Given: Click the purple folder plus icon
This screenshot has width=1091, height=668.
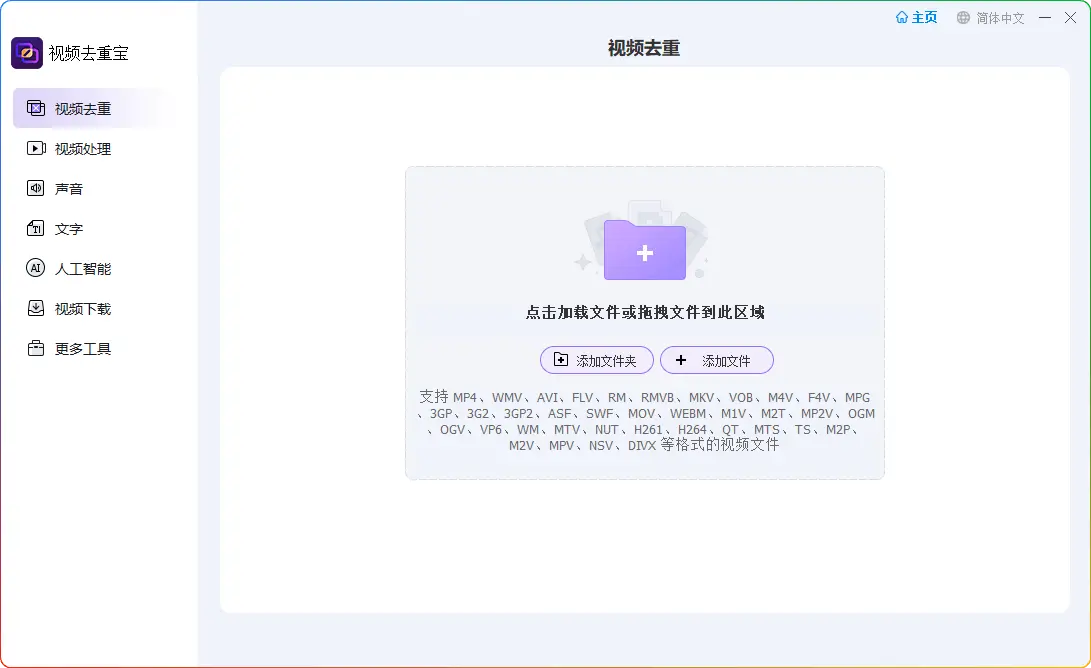Looking at the screenshot, I should [x=645, y=251].
